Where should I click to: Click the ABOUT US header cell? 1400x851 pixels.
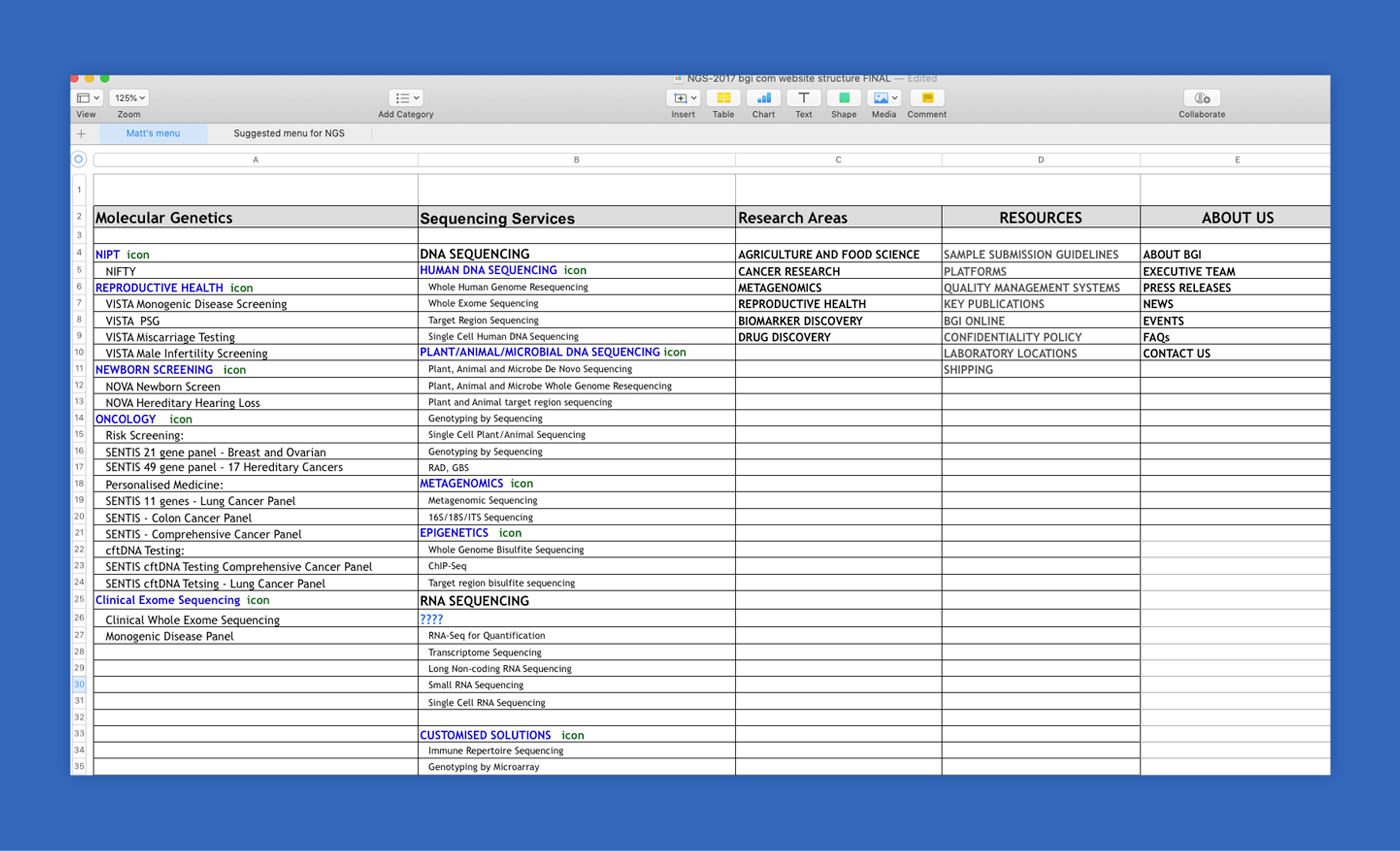pyautogui.click(x=1237, y=217)
